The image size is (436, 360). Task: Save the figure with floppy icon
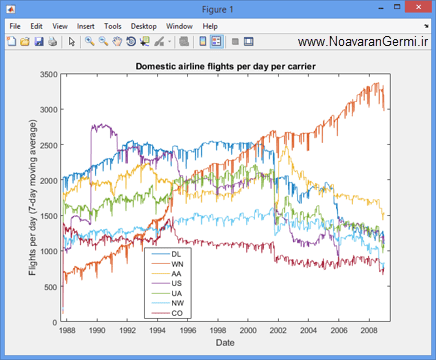click(39, 42)
